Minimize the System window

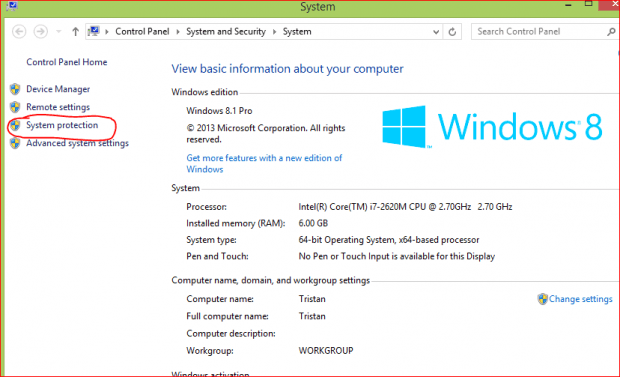pyautogui.click(x=569, y=5)
